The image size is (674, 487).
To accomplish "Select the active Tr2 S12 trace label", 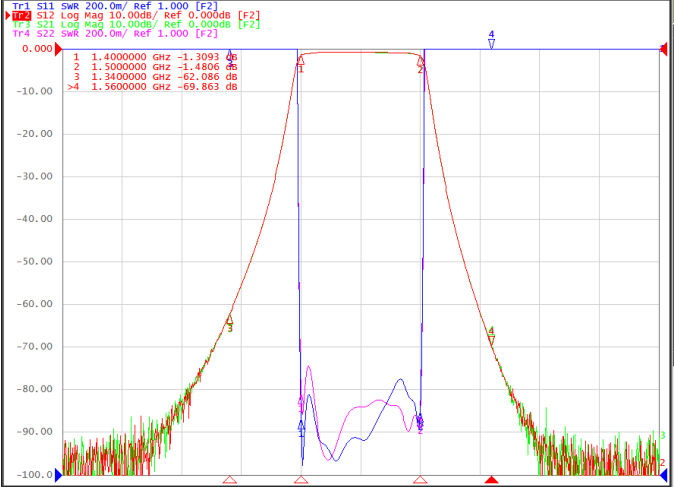I will 136,15.
